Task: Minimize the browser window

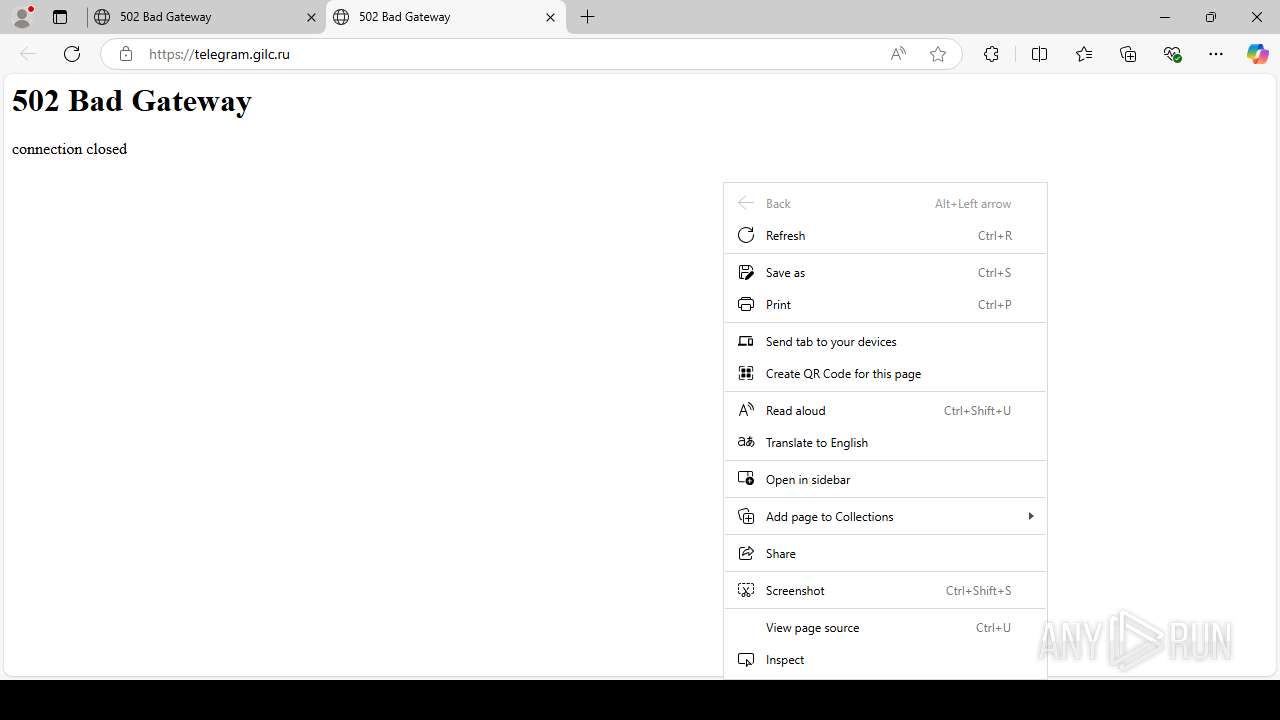Action: [x=1165, y=17]
